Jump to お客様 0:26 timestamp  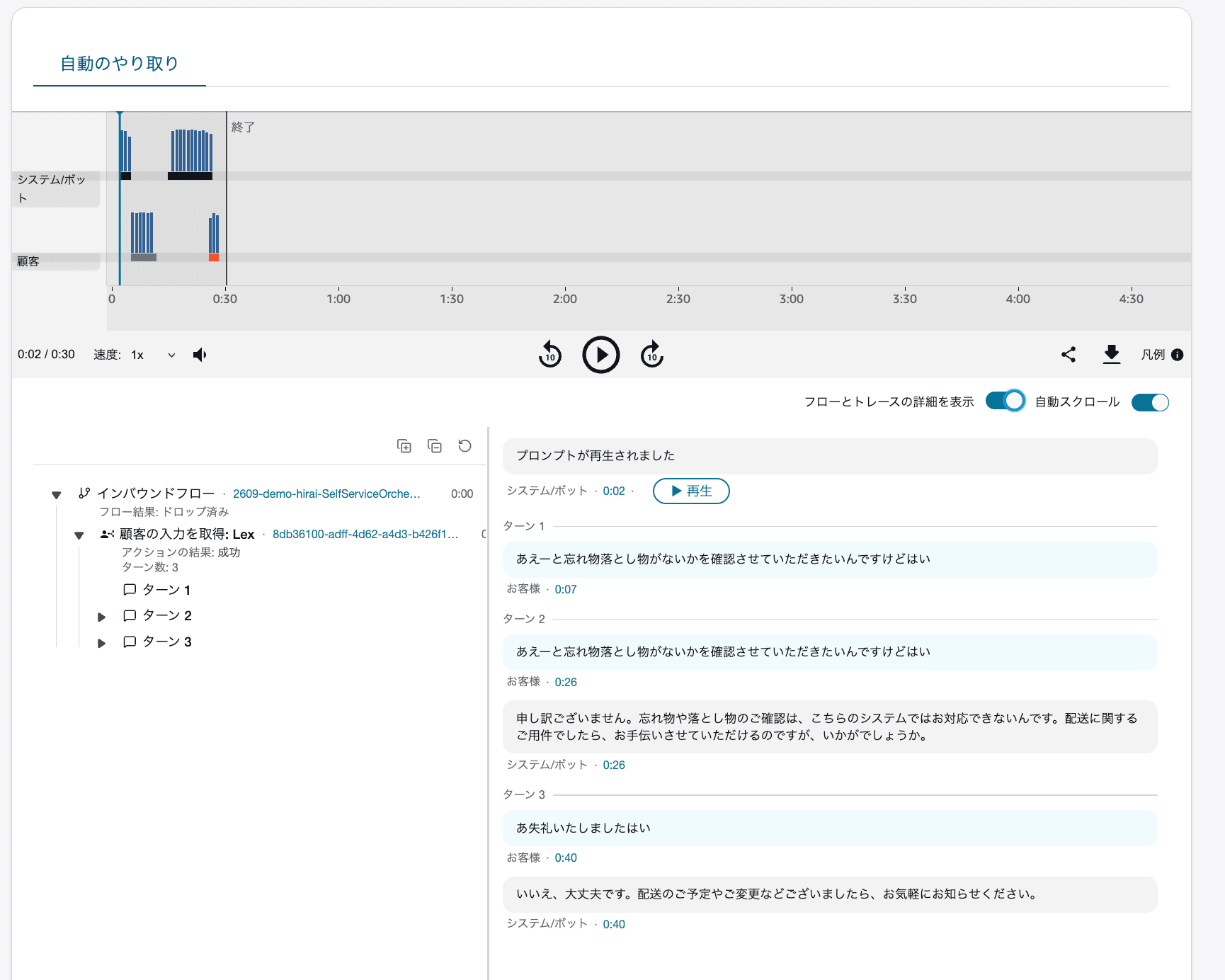[566, 682]
